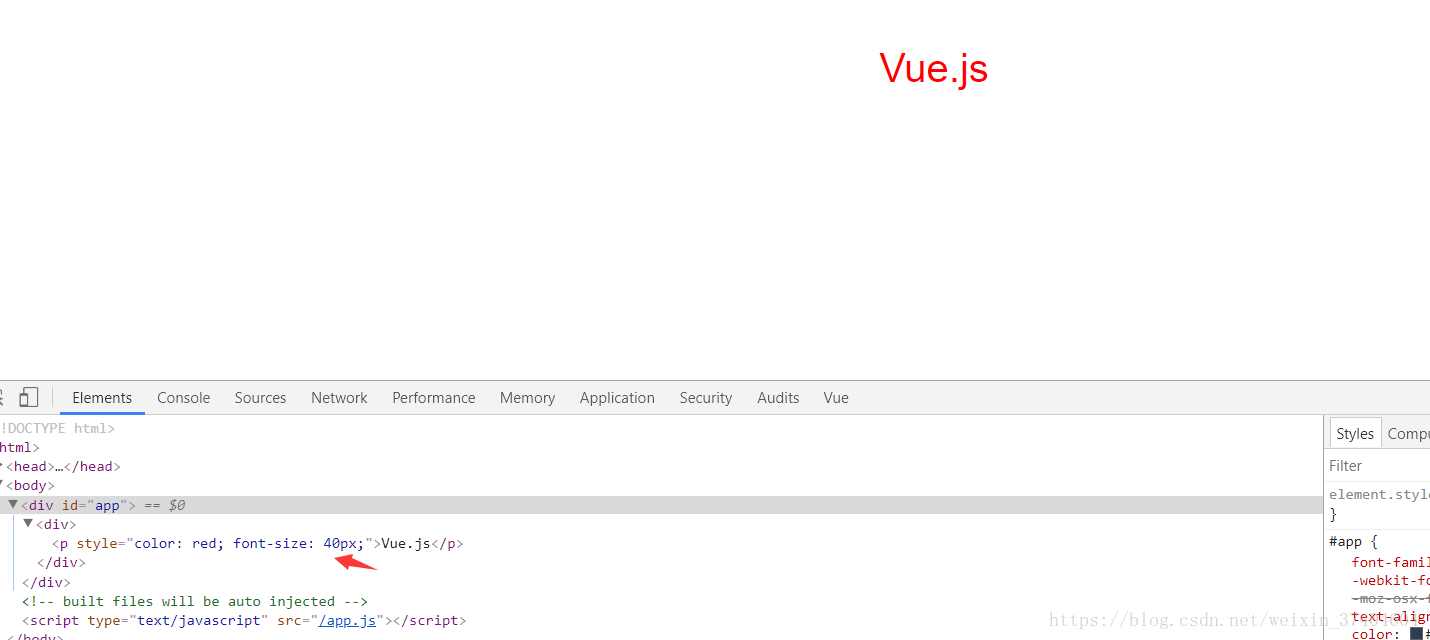The width and height of the screenshot is (1430, 640).
Task: Switch to the Elements tab
Action: (102, 398)
